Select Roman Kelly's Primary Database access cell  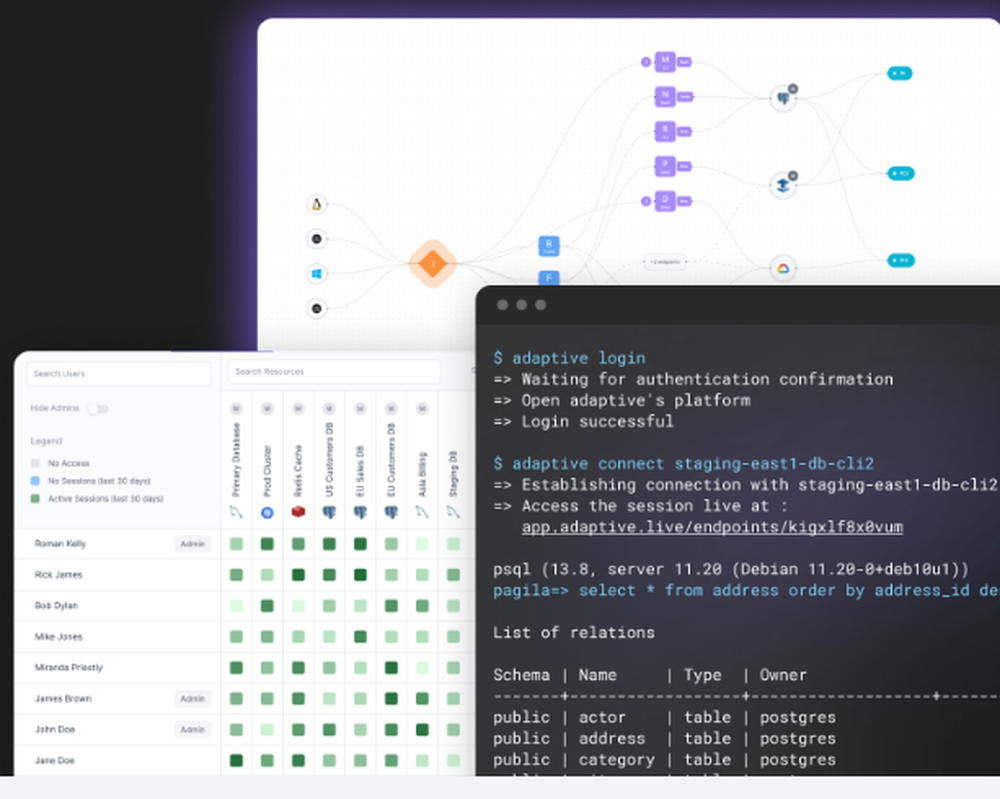point(236,544)
